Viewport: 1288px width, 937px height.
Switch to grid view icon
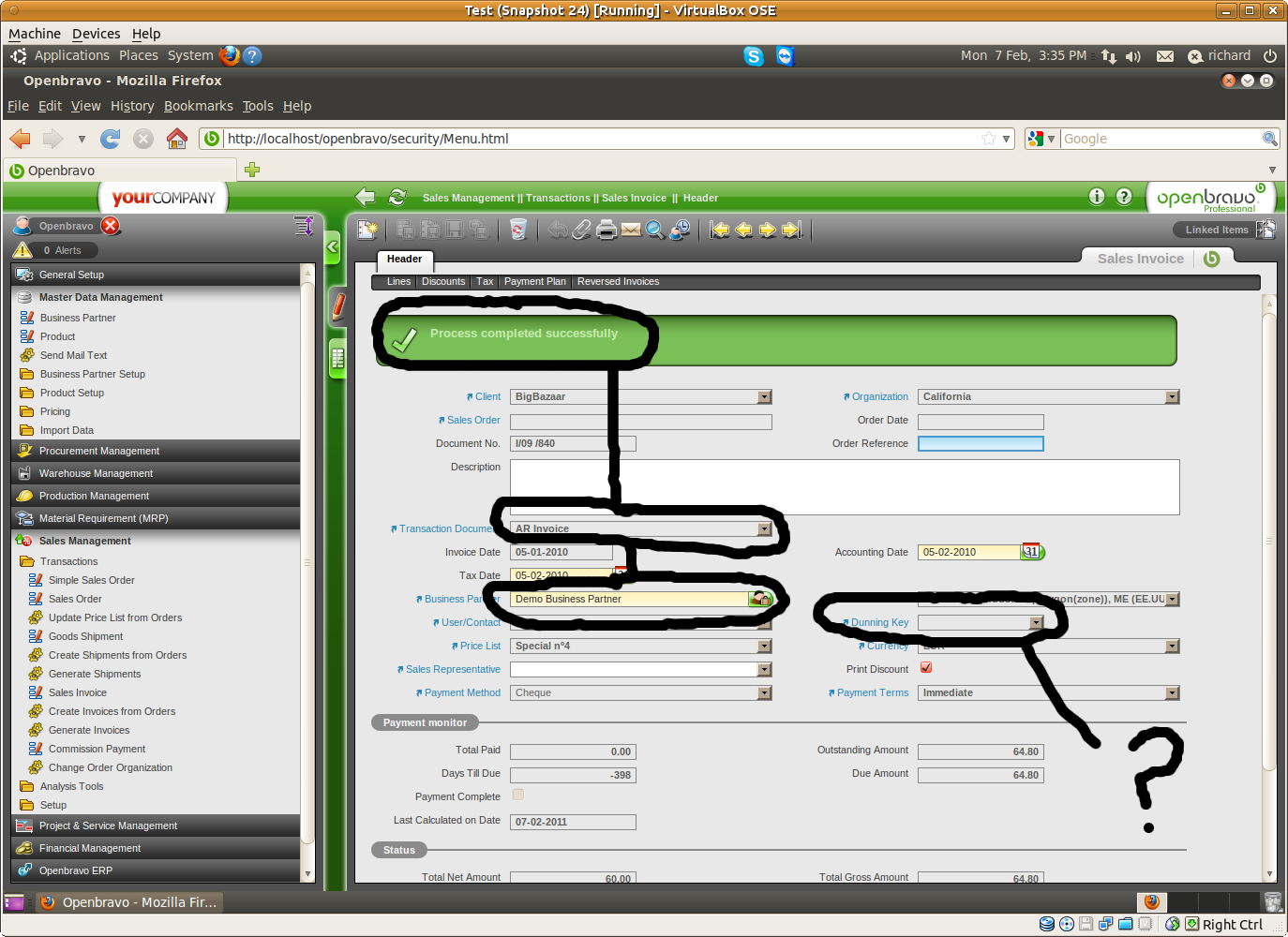pos(338,358)
